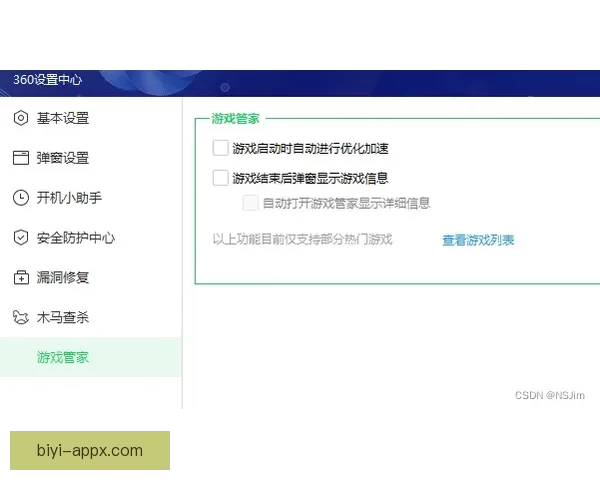600x480 pixels.
Task: Select 开机小助手 in the sidebar
Action: (69, 198)
